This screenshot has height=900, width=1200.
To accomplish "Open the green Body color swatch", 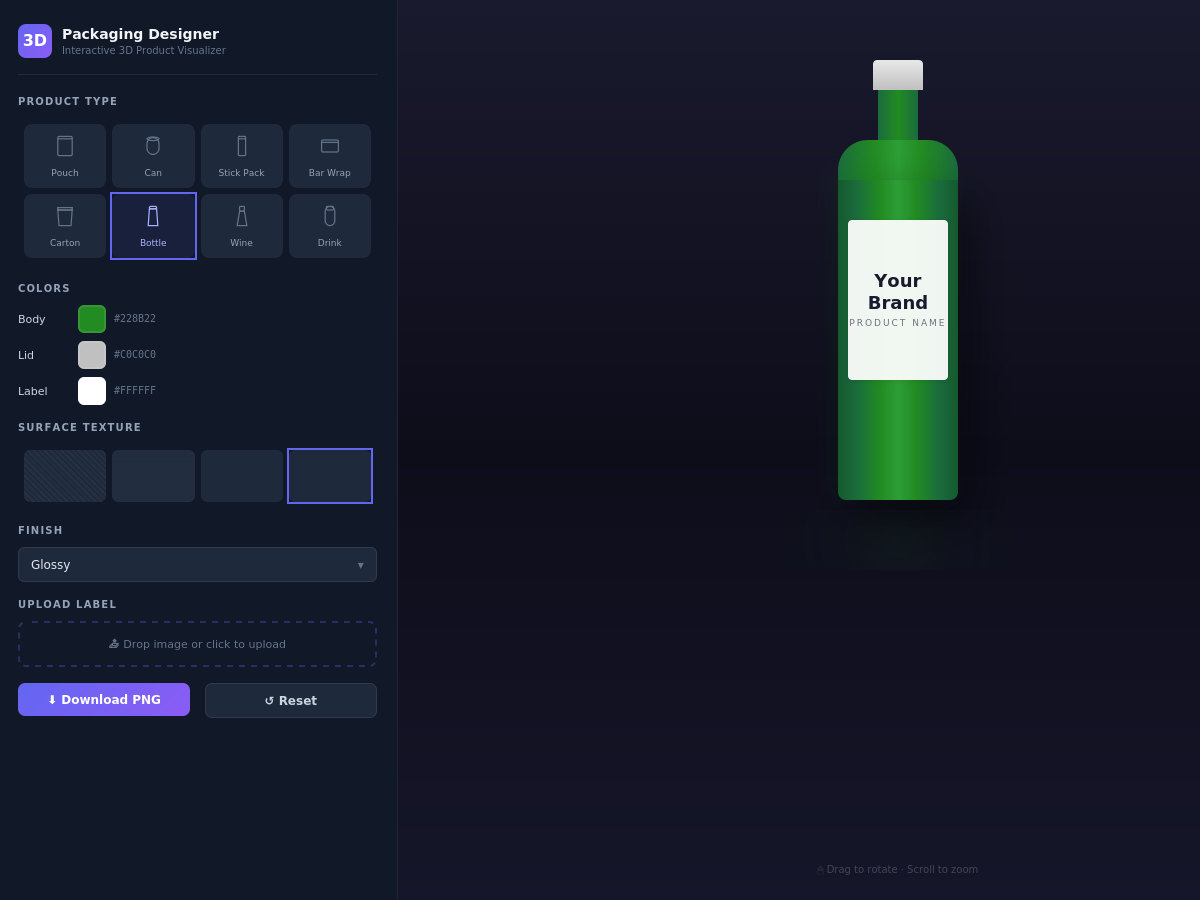I will tap(92, 319).
